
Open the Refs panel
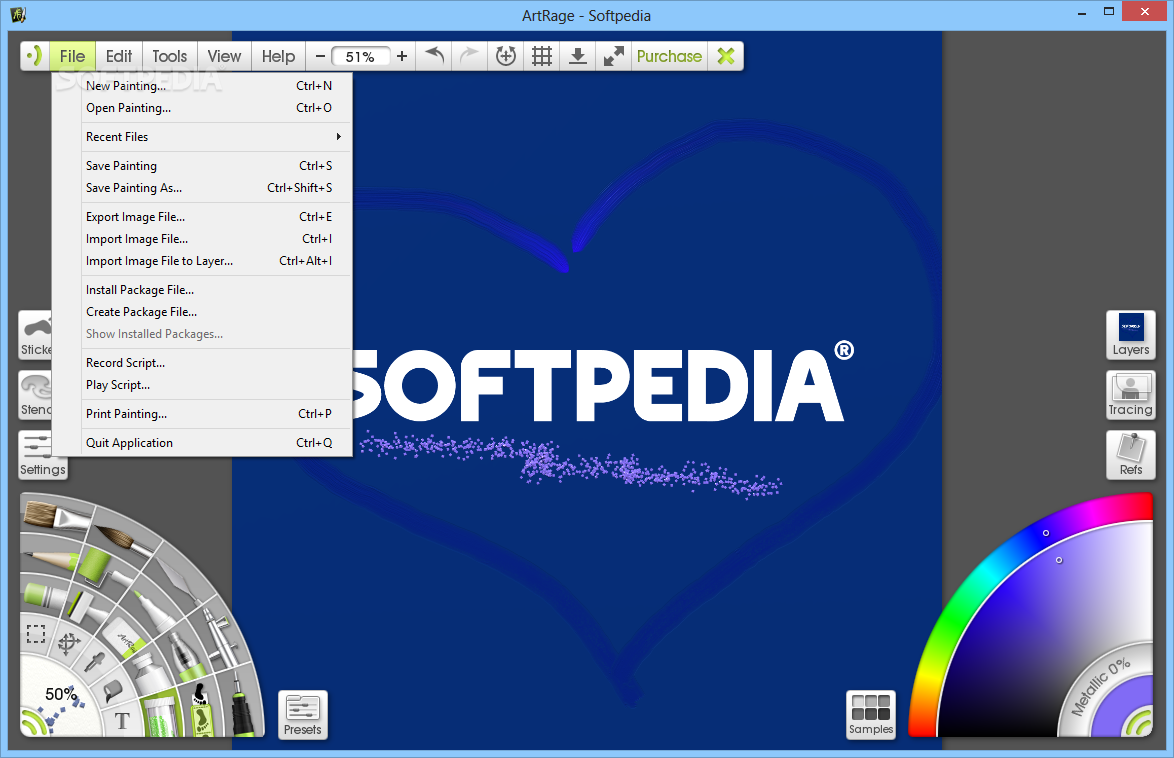pos(1131,455)
